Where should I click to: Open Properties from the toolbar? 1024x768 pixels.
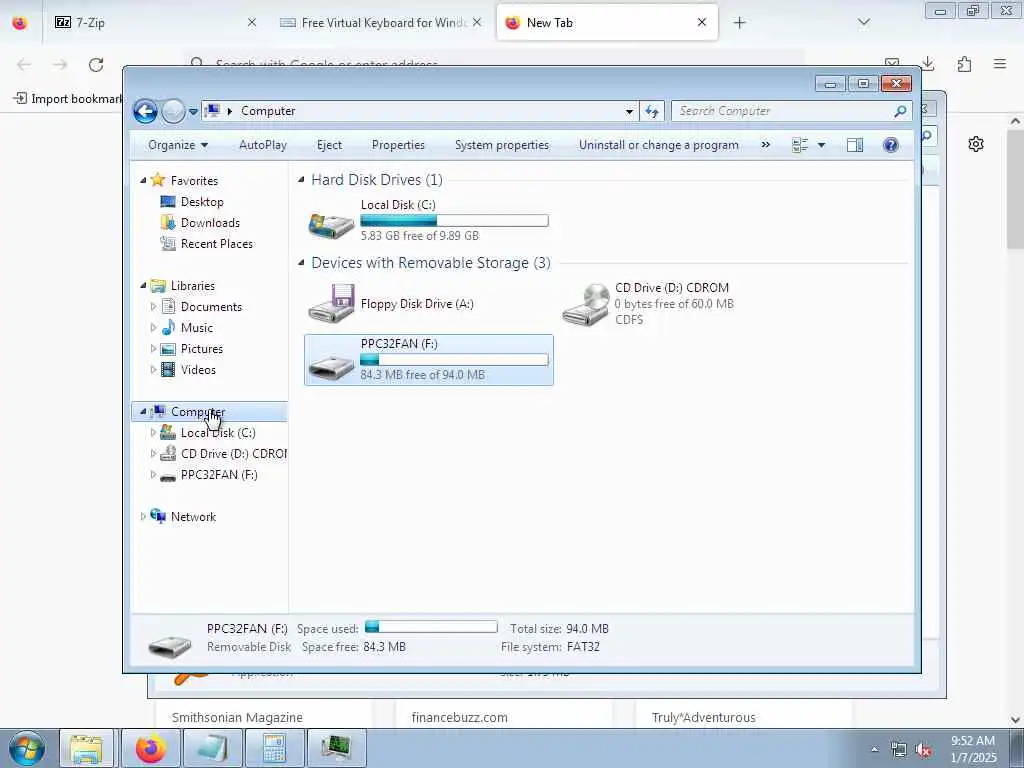(398, 145)
